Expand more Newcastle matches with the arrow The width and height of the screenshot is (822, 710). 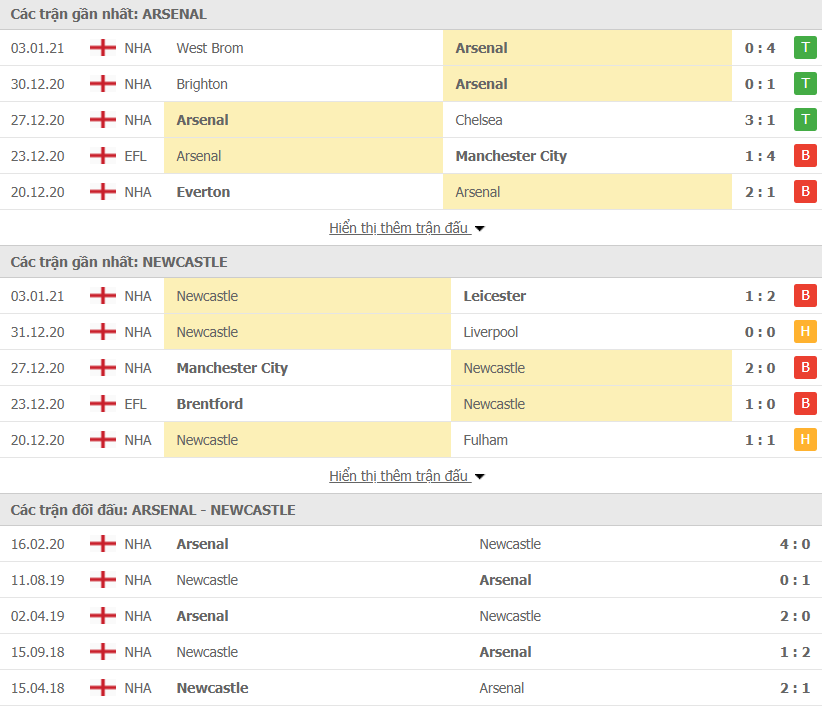click(x=480, y=477)
